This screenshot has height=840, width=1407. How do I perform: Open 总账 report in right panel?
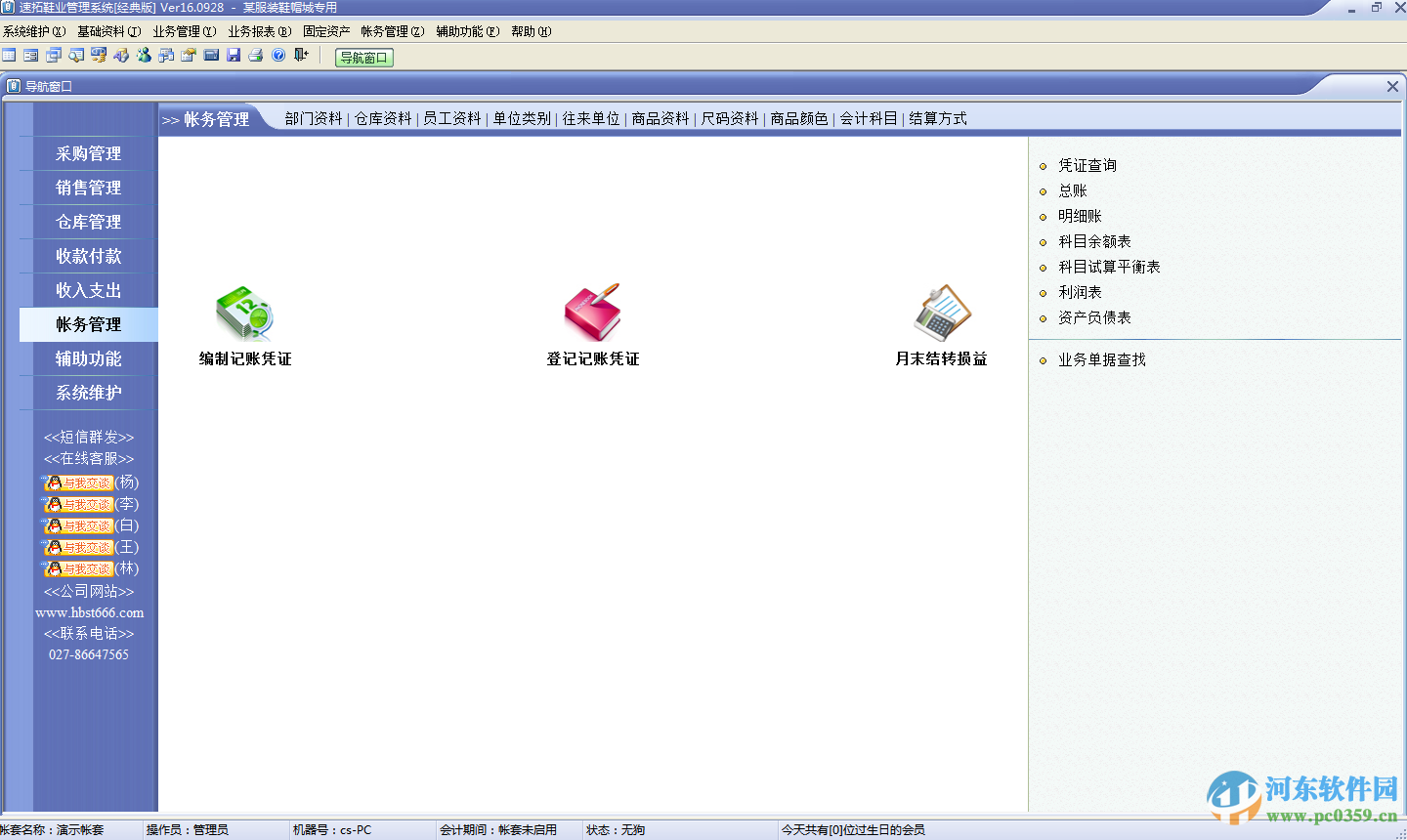click(1073, 190)
